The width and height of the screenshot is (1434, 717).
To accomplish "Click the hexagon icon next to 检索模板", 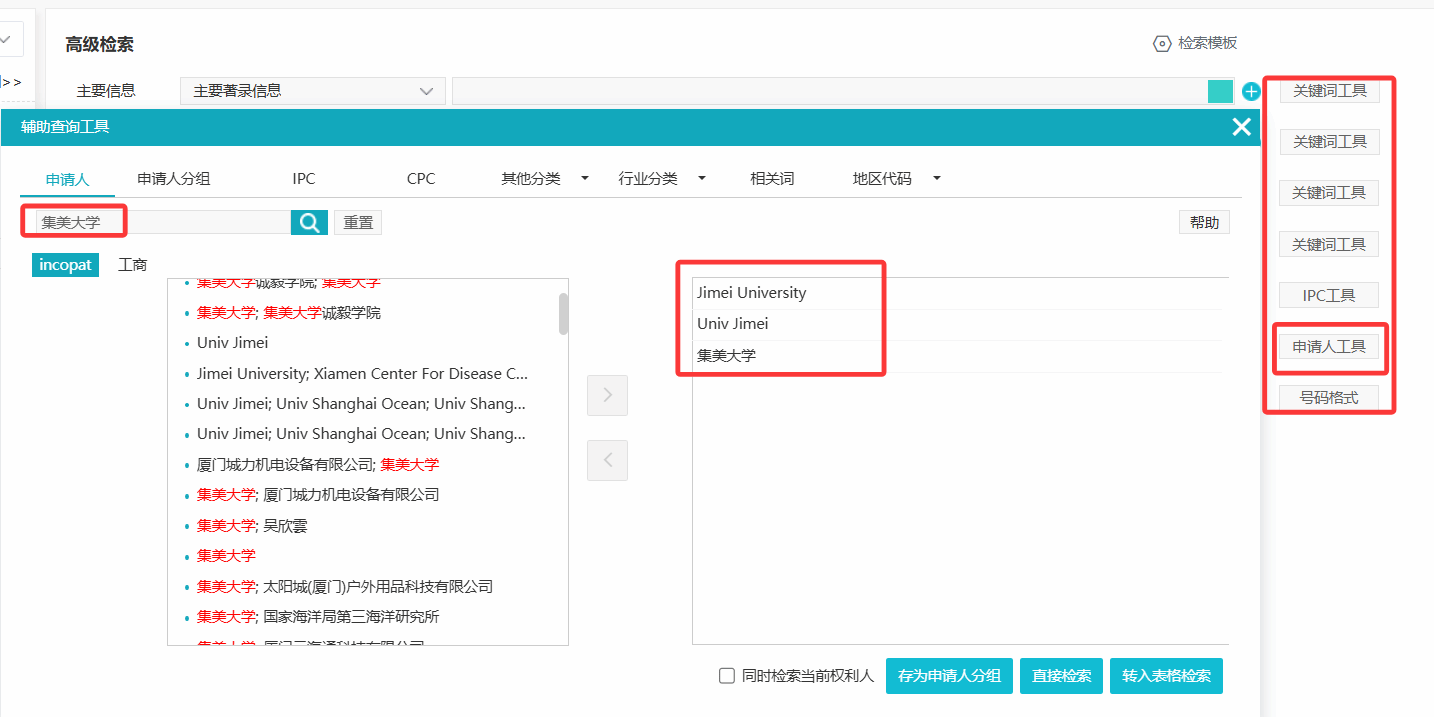I will [1162, 43].
